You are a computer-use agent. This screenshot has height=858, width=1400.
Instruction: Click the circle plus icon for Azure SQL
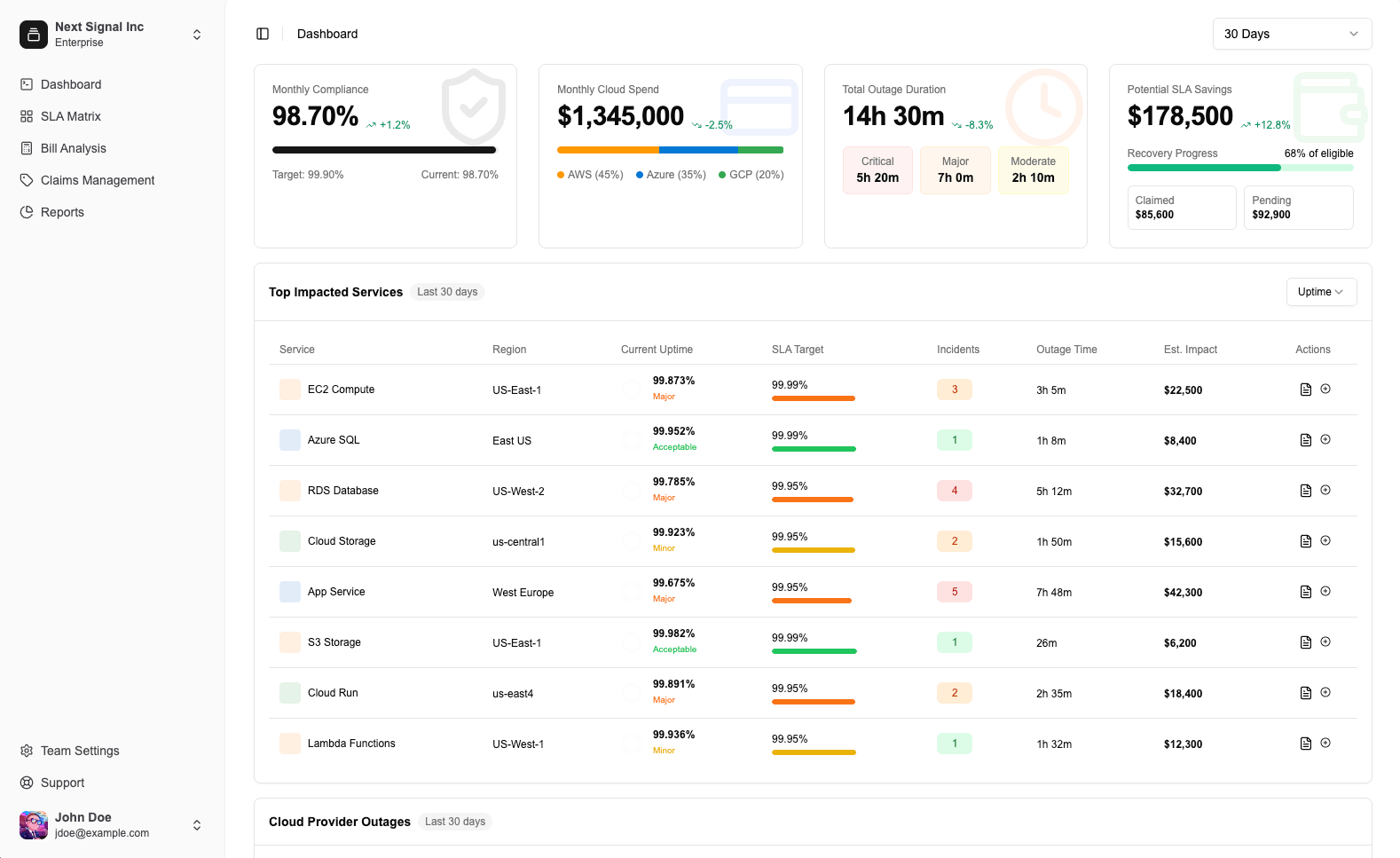point(1325,440)
